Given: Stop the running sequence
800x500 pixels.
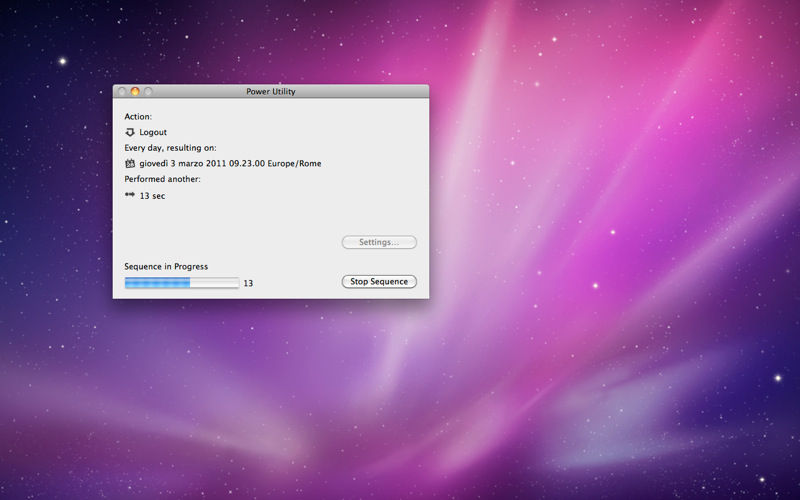Looking at the screenshot, I should pyautogui.click(x=379, y=282).
